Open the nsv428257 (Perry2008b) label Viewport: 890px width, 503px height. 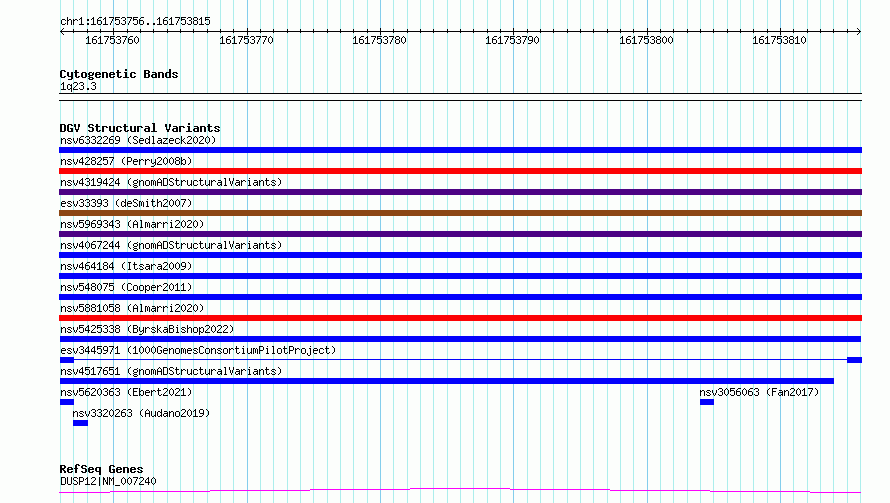click(x=126, y=161)
